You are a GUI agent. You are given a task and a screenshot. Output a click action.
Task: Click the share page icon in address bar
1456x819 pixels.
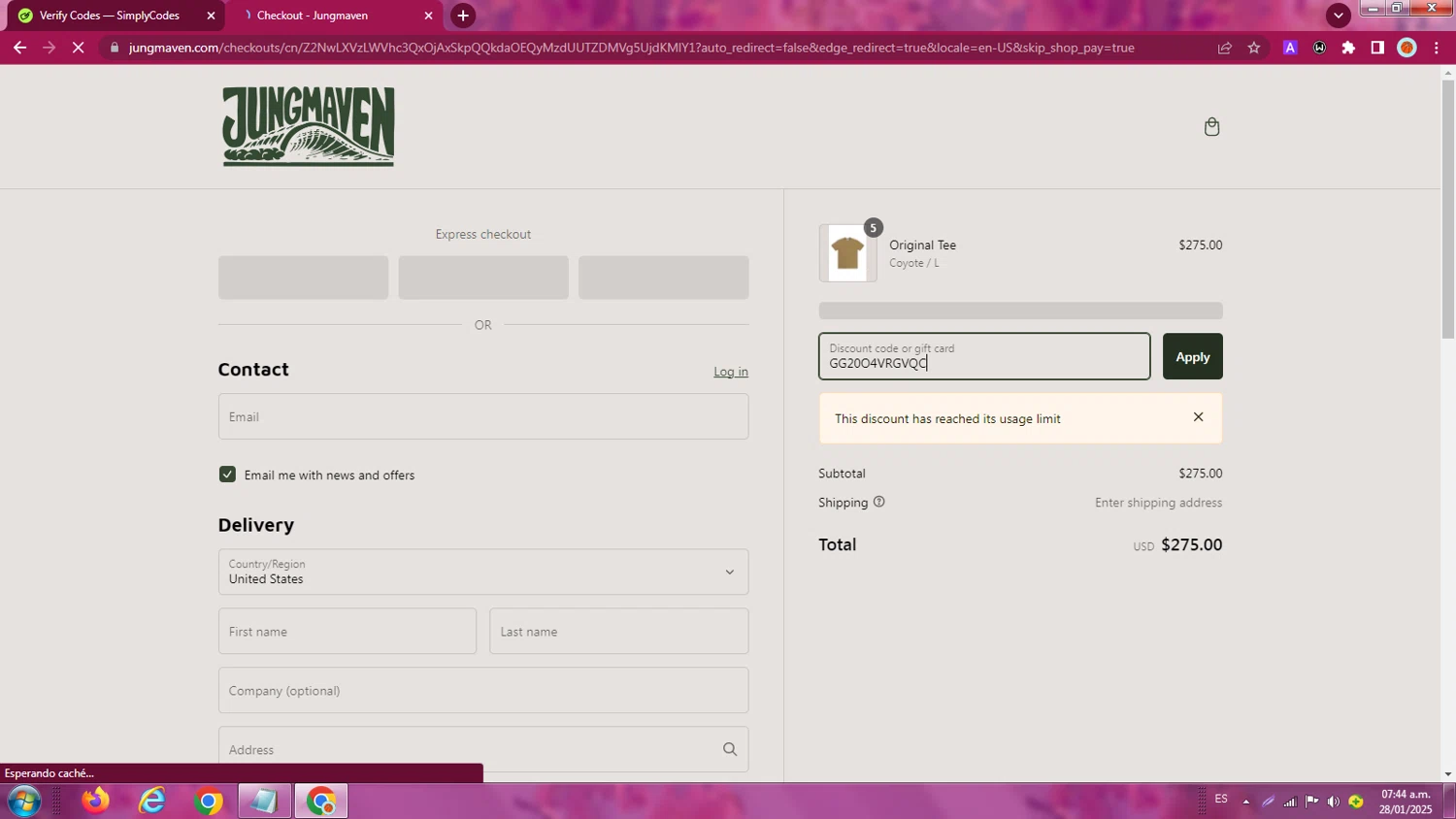1225,48
